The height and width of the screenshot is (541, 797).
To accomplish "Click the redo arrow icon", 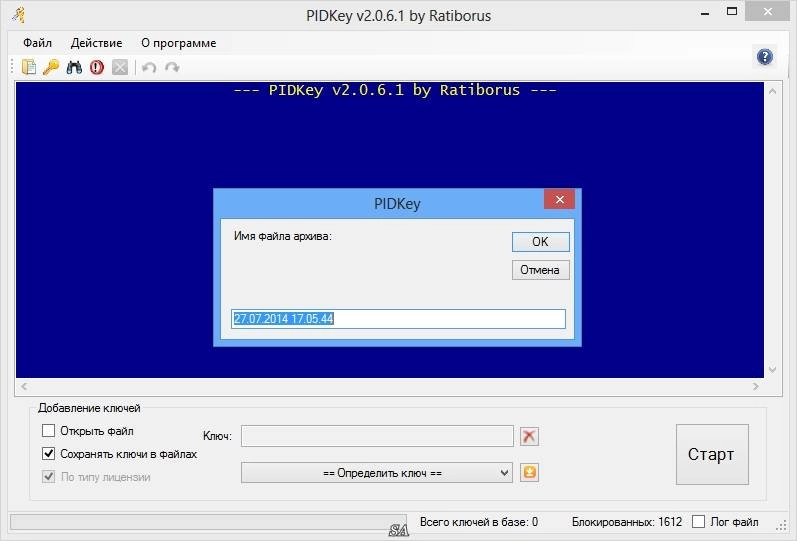I will [x=172, y=67].
